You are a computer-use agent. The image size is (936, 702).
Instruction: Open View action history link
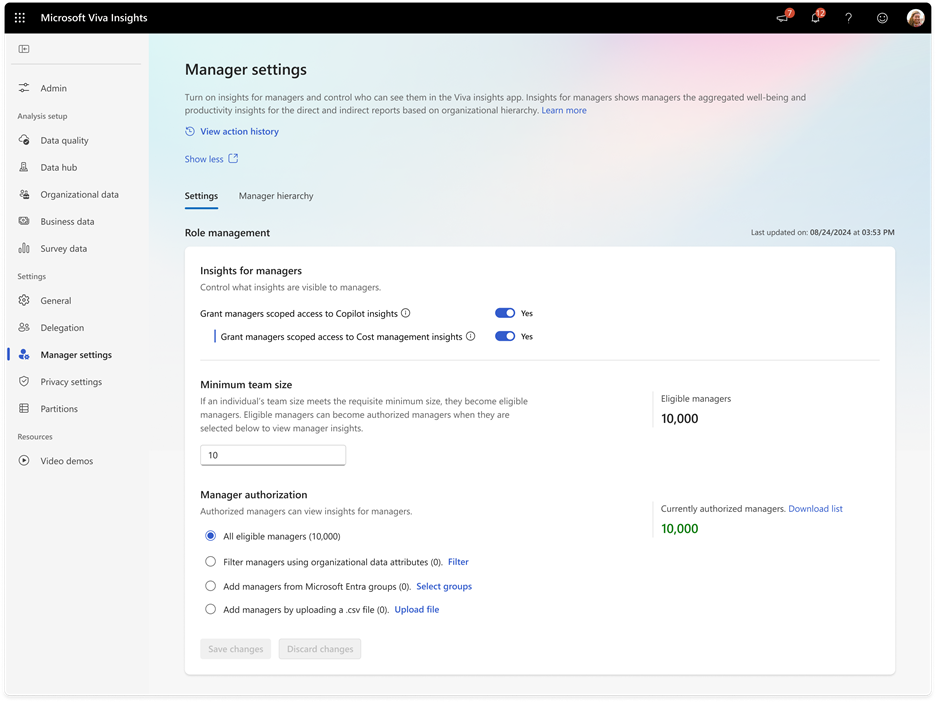click(239, 131)
